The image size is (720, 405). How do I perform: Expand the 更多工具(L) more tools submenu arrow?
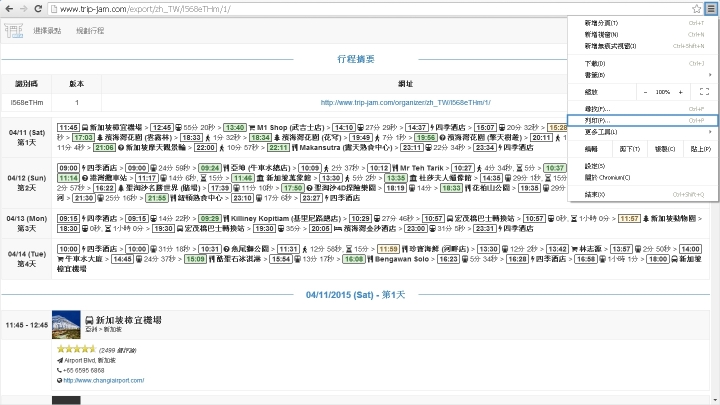tap(710, 132)
